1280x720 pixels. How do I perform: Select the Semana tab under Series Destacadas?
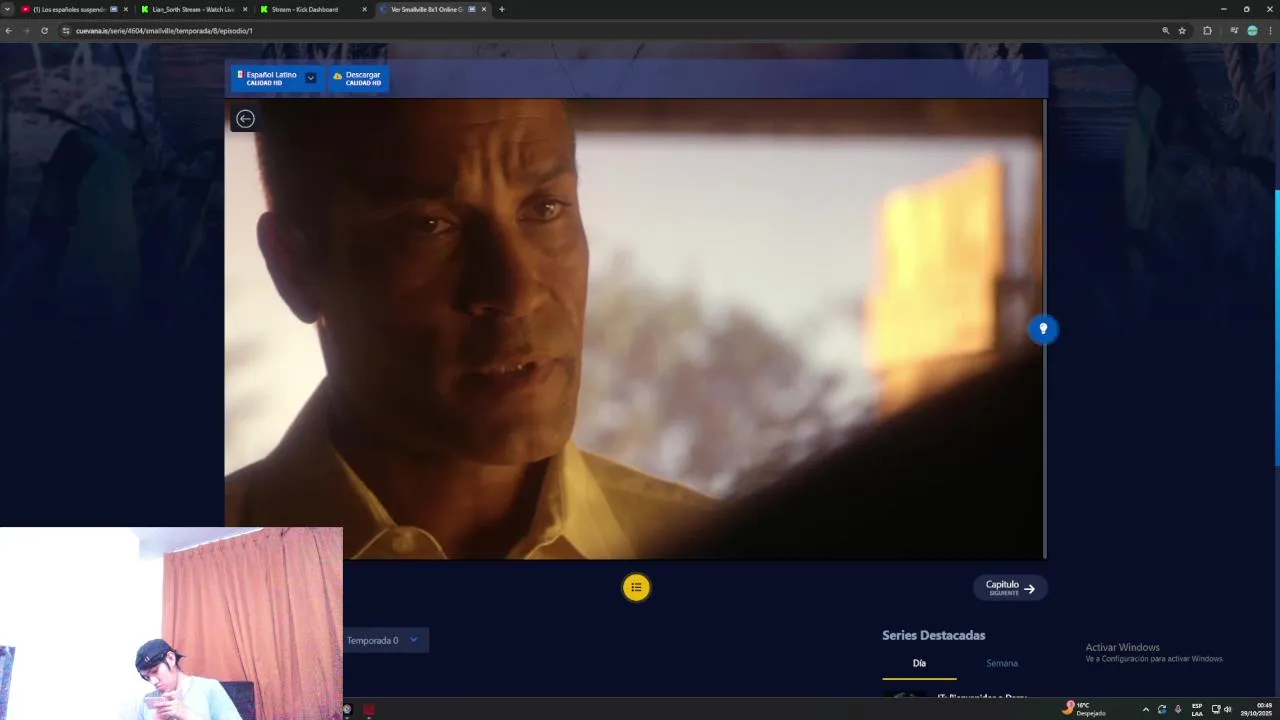pos(1002,663)
